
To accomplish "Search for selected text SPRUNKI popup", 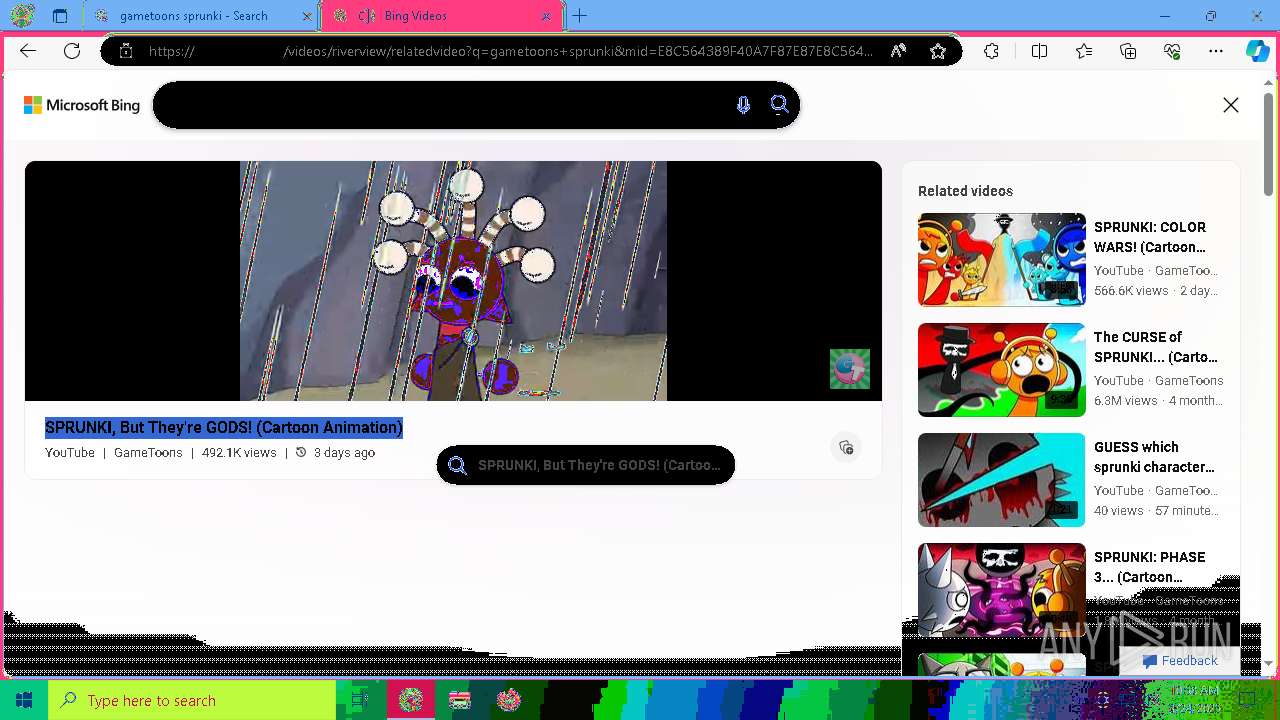I will (x=586, y=465).
